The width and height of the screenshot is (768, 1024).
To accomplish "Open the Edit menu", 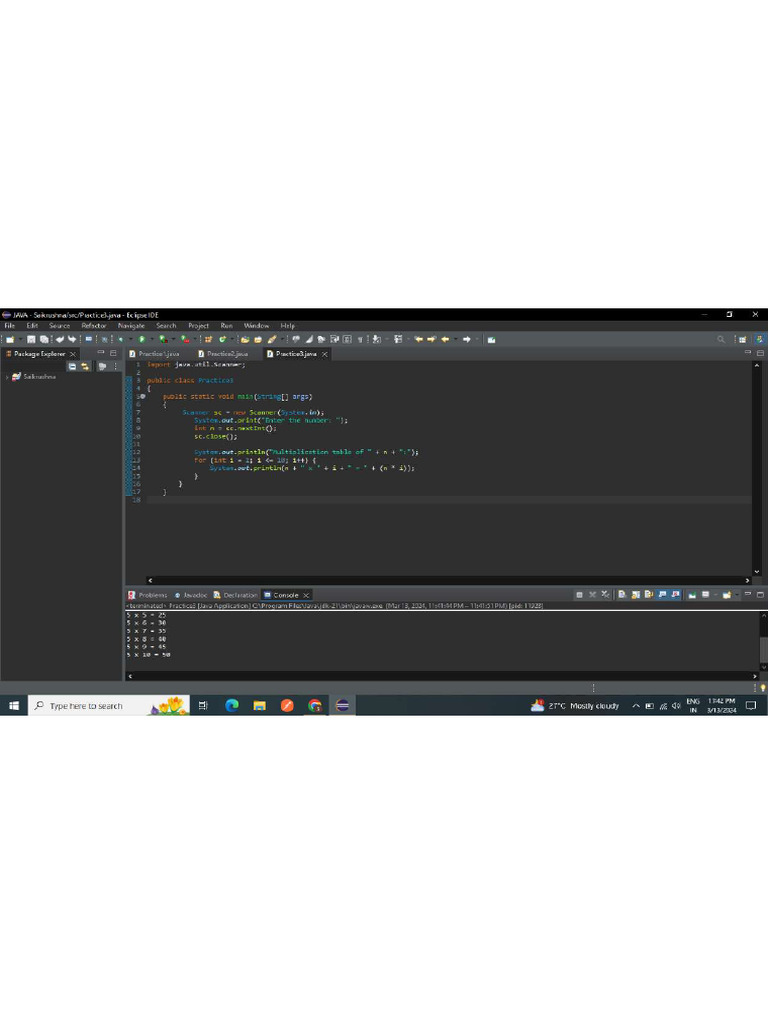I will click(32, 326).
